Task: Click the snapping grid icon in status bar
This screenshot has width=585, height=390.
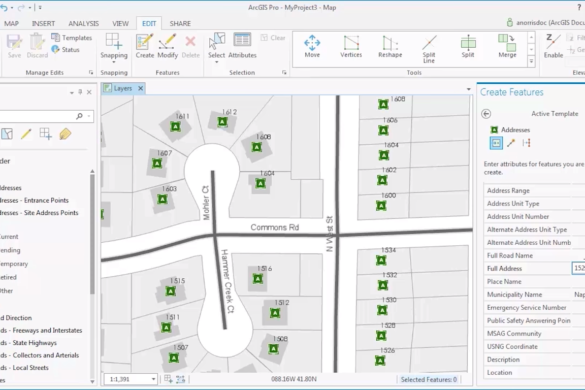Action: tap(168, 379)
